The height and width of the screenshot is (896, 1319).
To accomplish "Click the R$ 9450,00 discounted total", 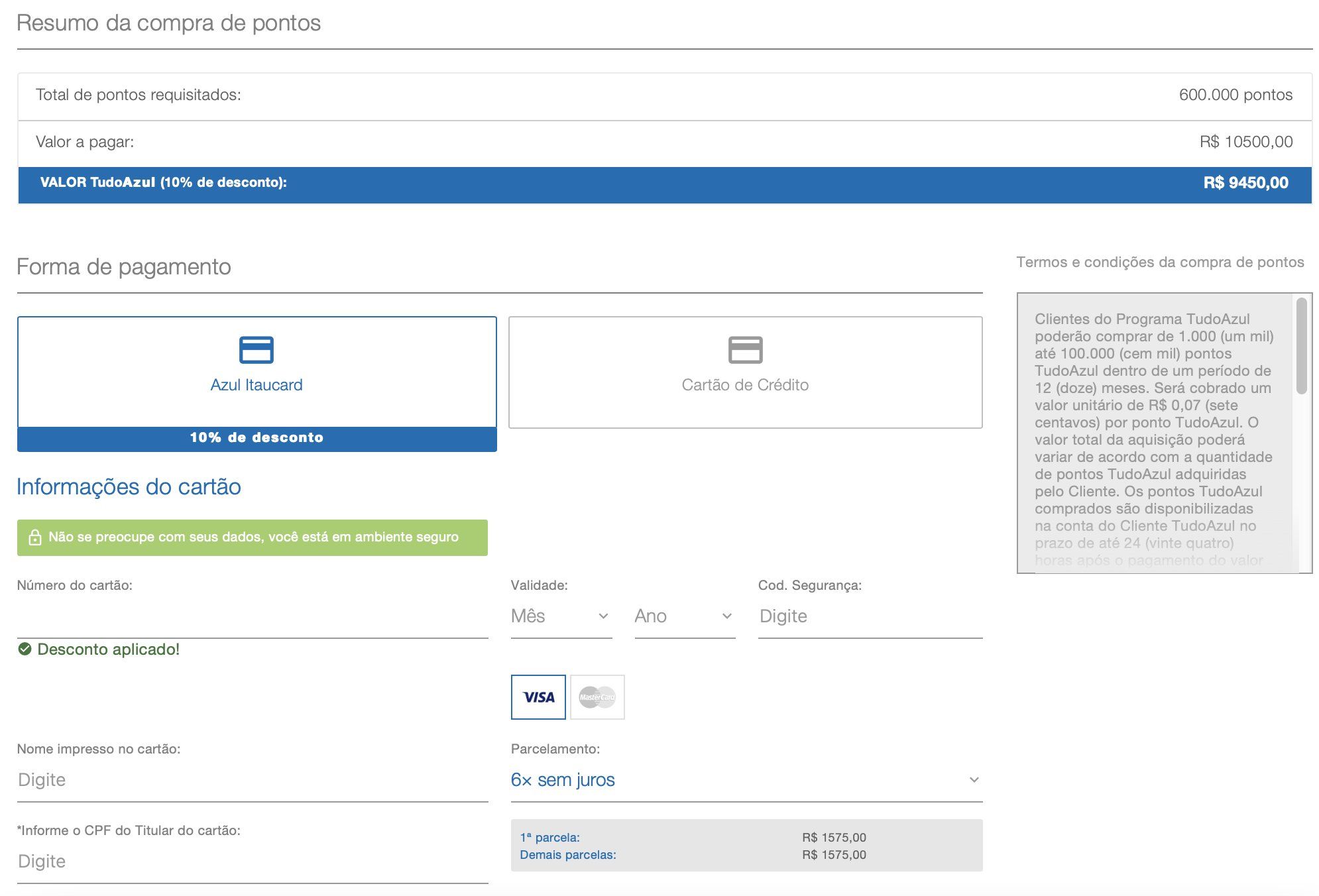I will click(1246, 183).
